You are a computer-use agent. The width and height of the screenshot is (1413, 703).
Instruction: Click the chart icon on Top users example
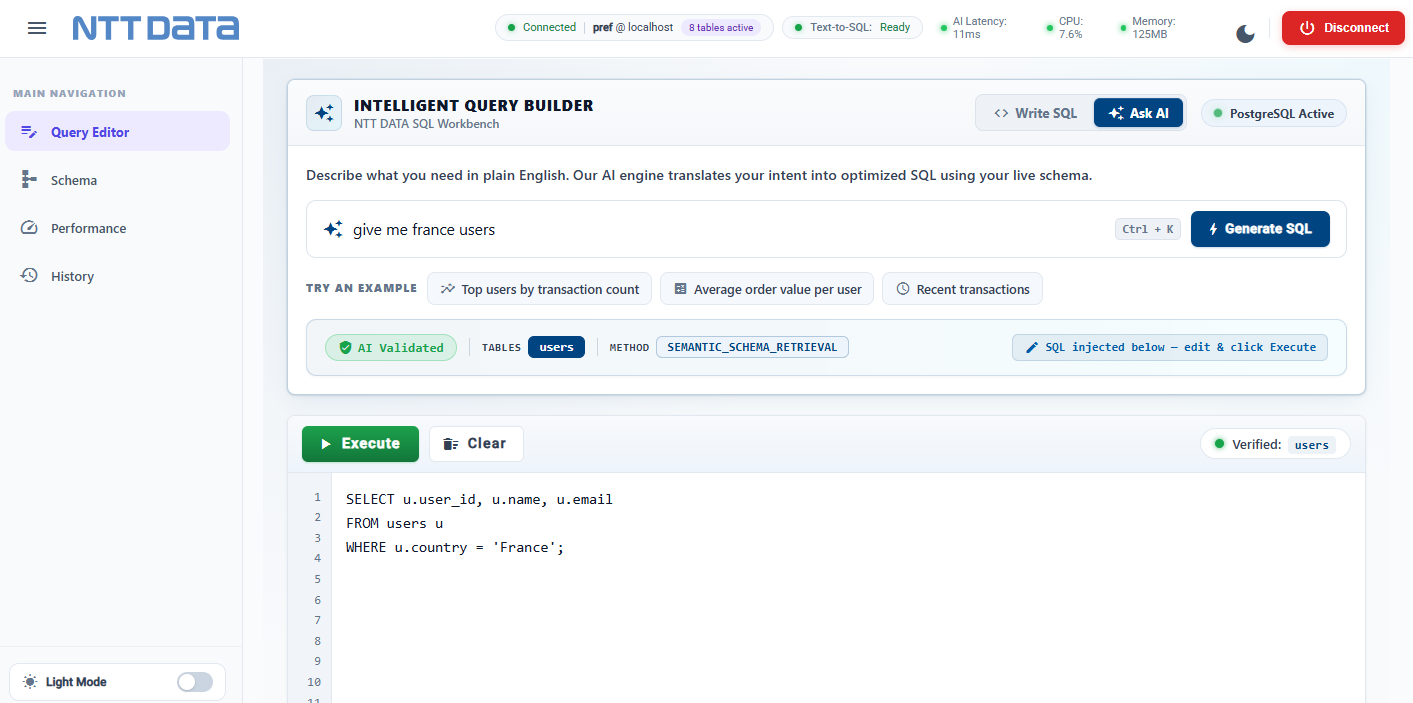pos(447,289)
